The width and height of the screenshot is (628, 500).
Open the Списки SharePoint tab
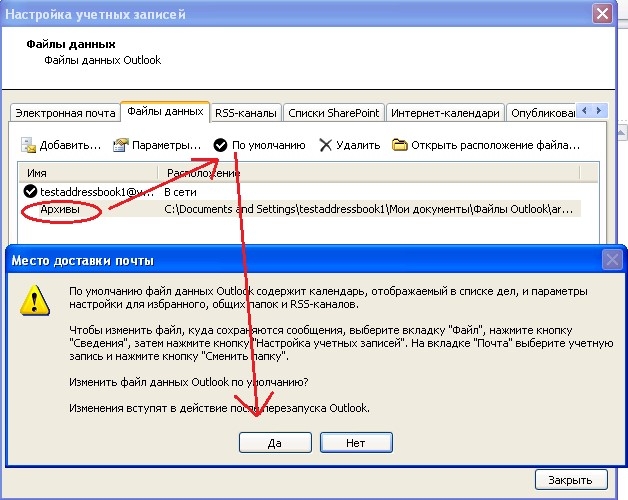click(334, 113)
